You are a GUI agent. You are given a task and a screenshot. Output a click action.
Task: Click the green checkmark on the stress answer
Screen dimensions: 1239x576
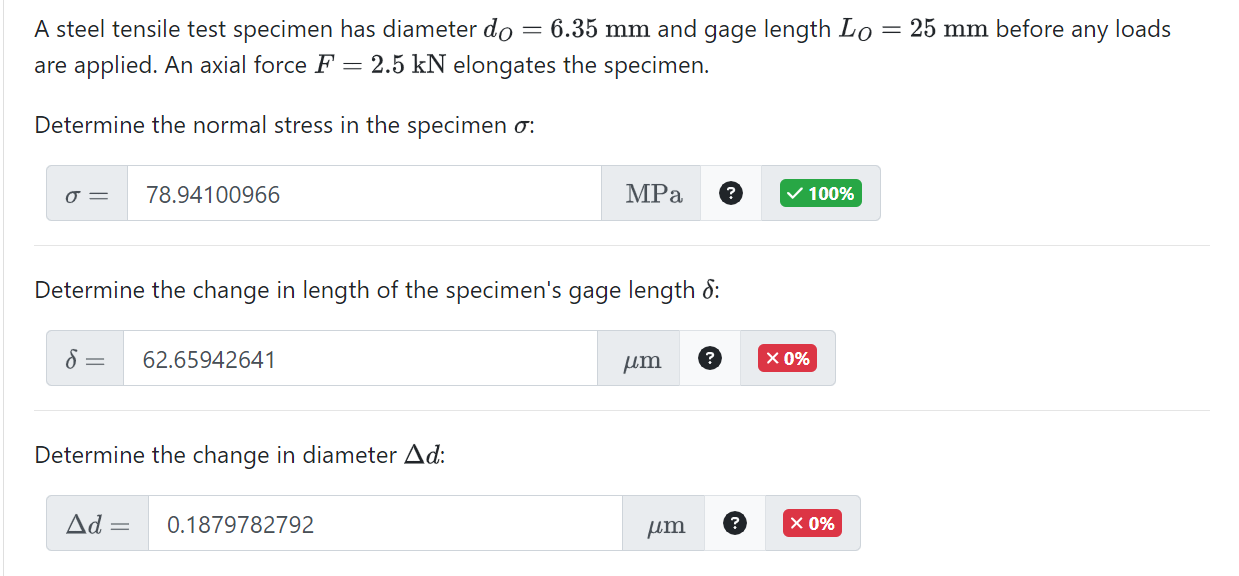point(820,192)
